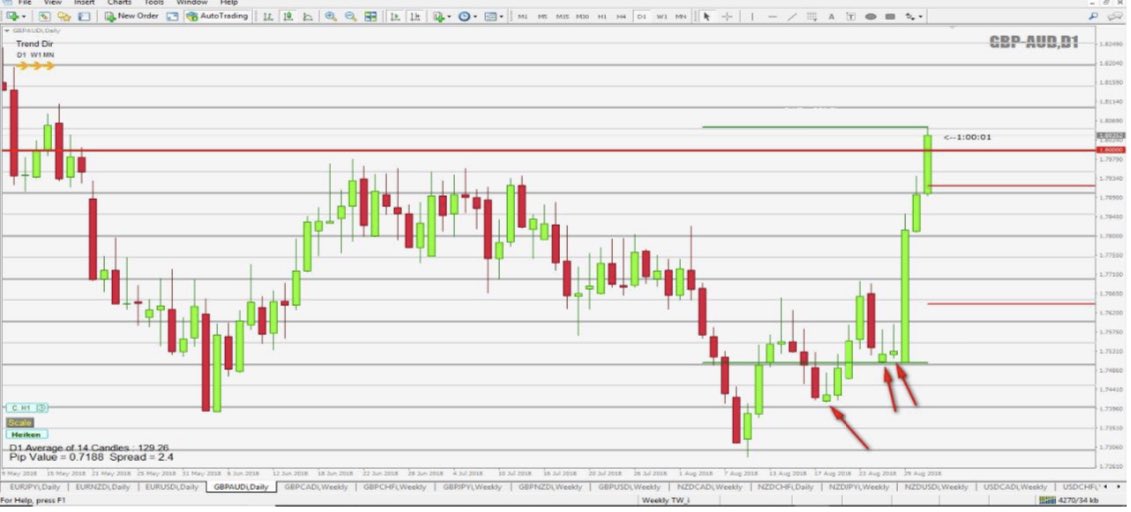This screenshot has width=1131, height=512.
Task: Select the text label tool
Action: tap(851, 16)
